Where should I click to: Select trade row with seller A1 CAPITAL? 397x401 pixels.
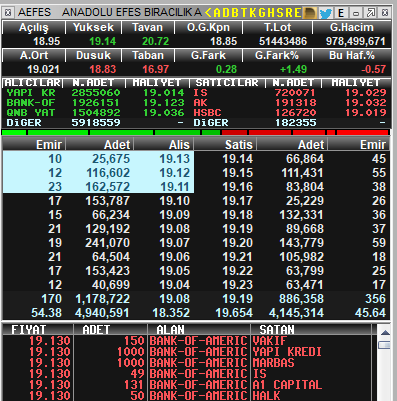pyautogui.click(x=187, y=385)
